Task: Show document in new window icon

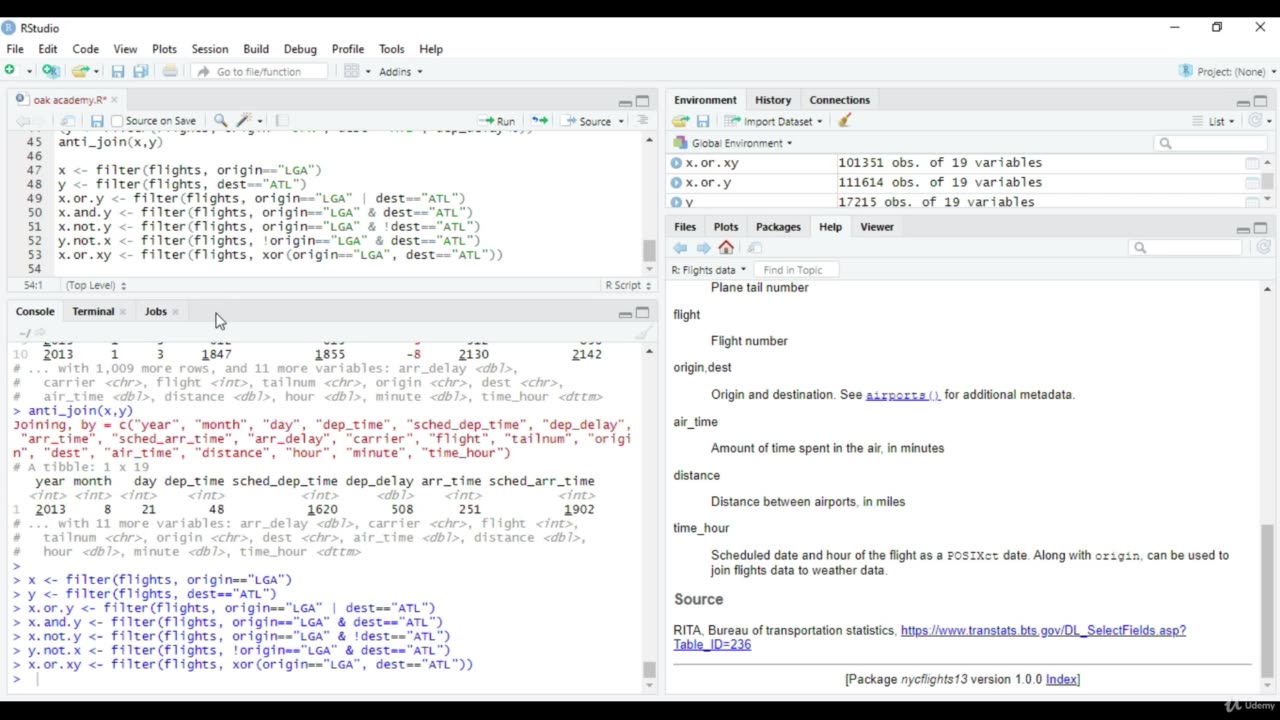Action: 68,121
